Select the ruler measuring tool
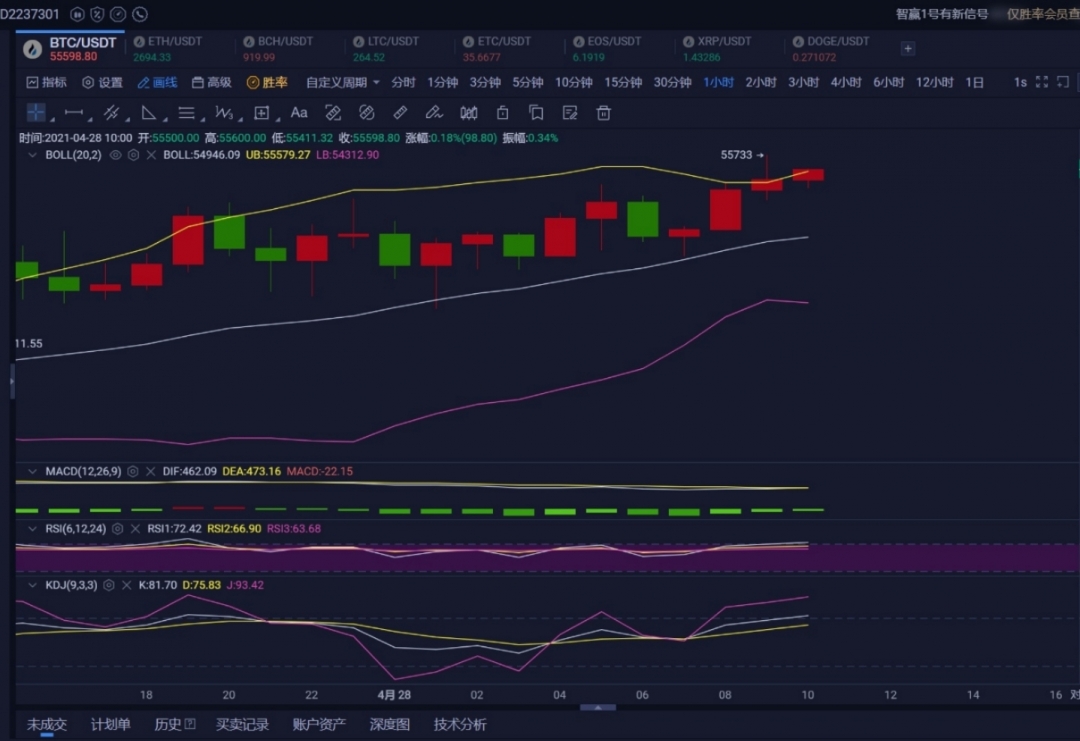The image size is (1080, 741). tap(400, 113)
